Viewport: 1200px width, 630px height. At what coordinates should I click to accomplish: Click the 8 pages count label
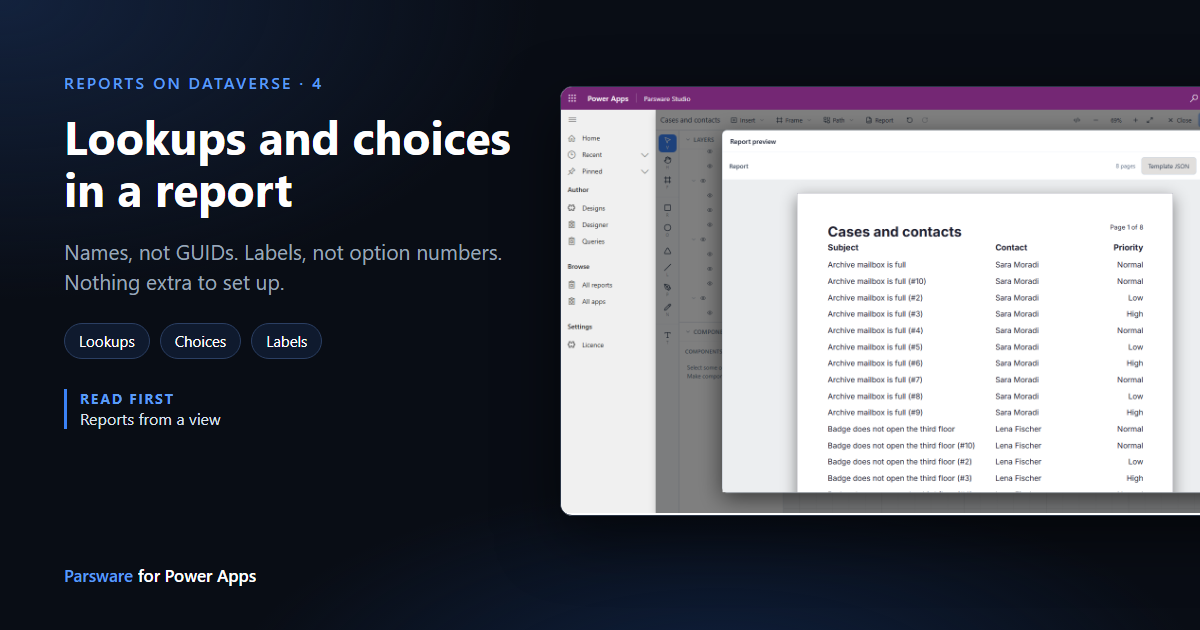coord(1125,166)
